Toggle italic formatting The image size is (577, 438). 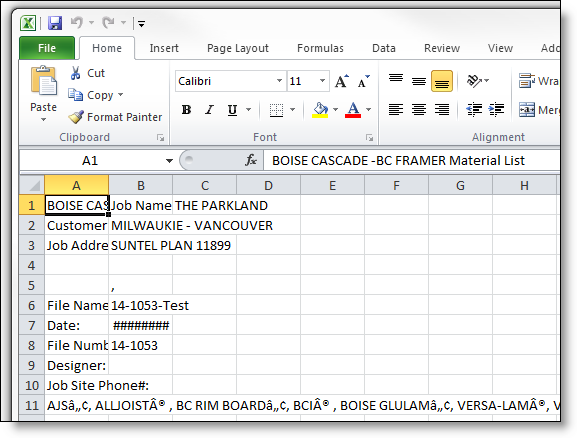(209, 110)
